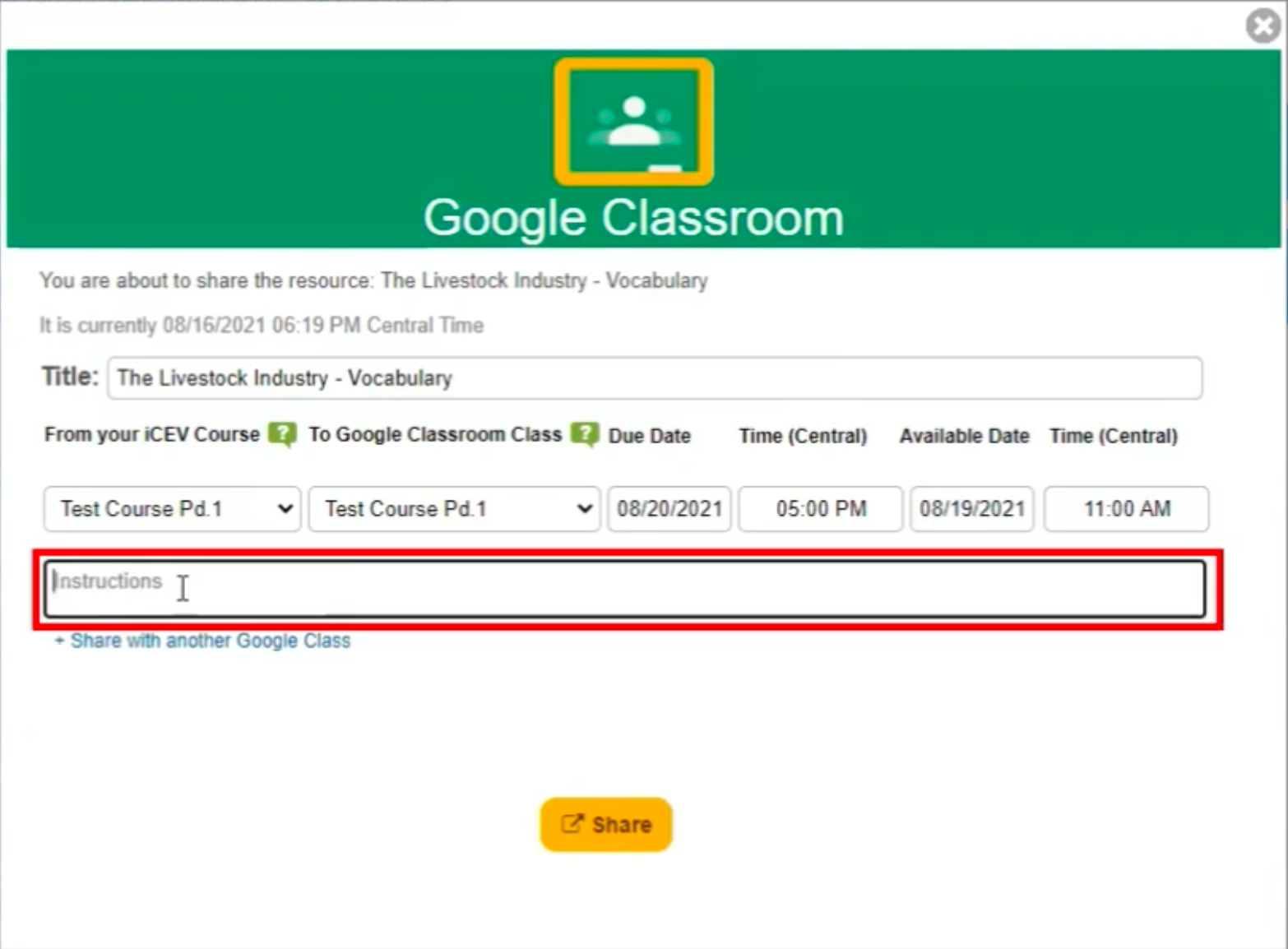Click the Google Classroom banner title
Image resolution: width=1288 pixels, height=949 pixels.
633,218
